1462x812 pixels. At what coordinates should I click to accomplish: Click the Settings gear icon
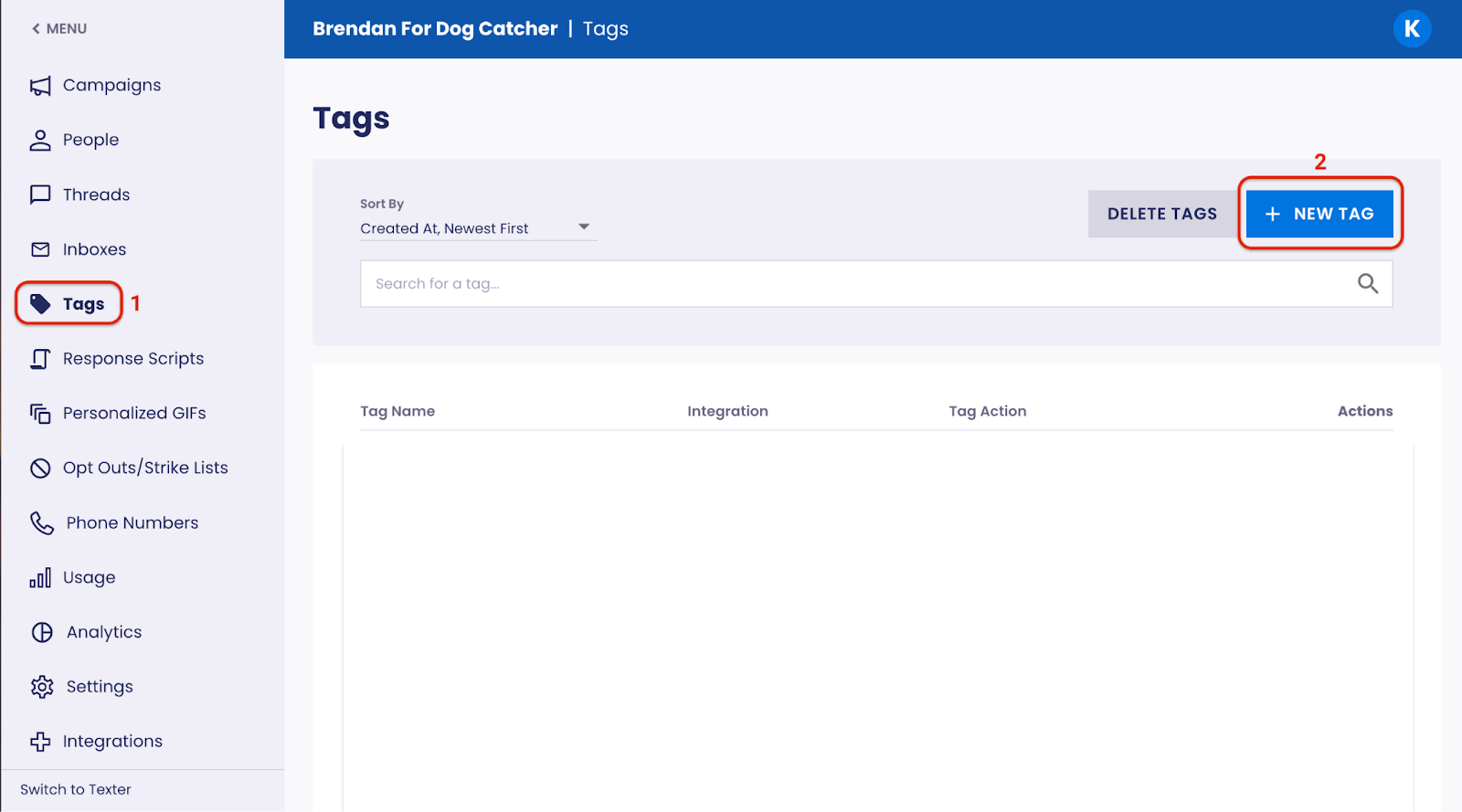[x=42, y=687]
